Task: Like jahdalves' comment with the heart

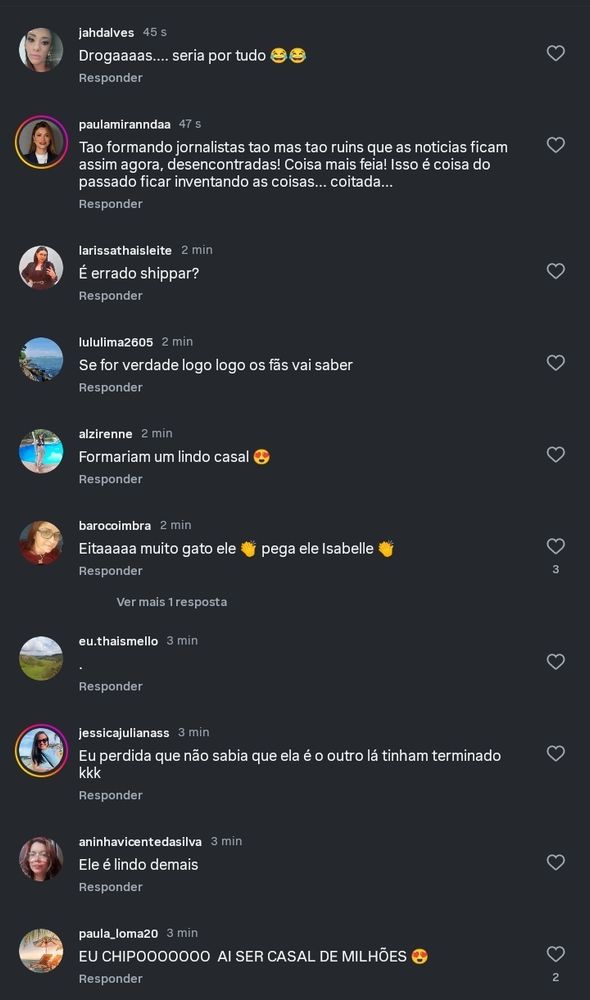Action: (556, 53)
